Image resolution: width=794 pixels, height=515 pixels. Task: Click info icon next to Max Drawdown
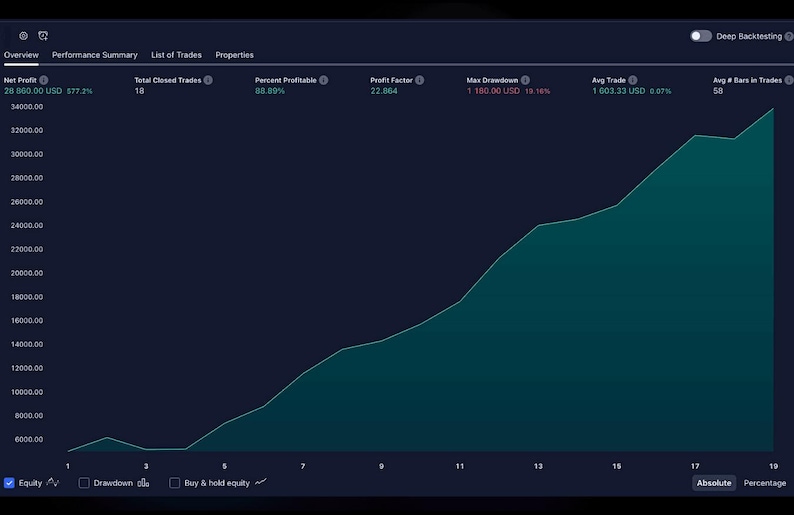coord(525,80)
